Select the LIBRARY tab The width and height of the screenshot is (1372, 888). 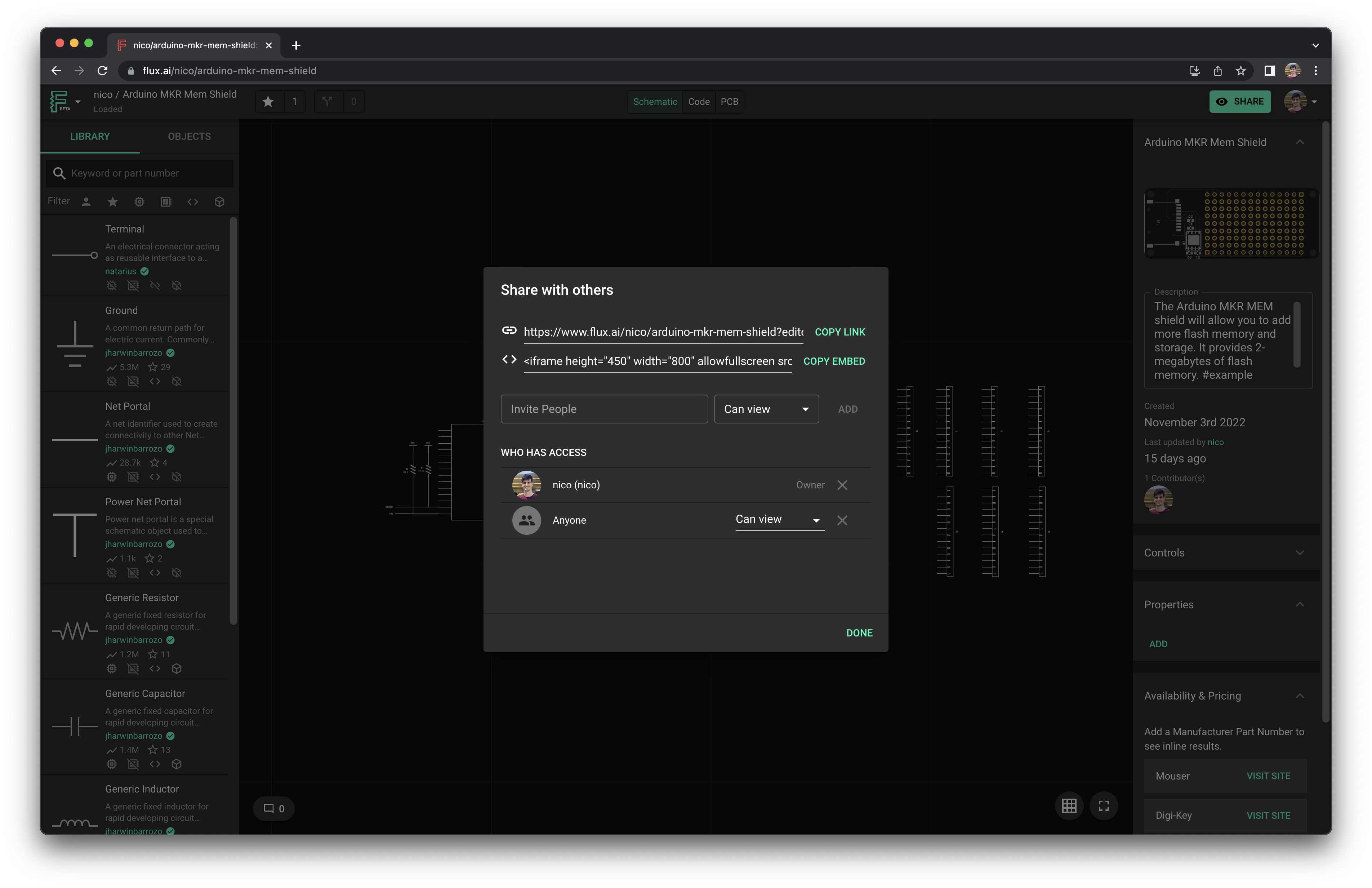tap(90, 136)
